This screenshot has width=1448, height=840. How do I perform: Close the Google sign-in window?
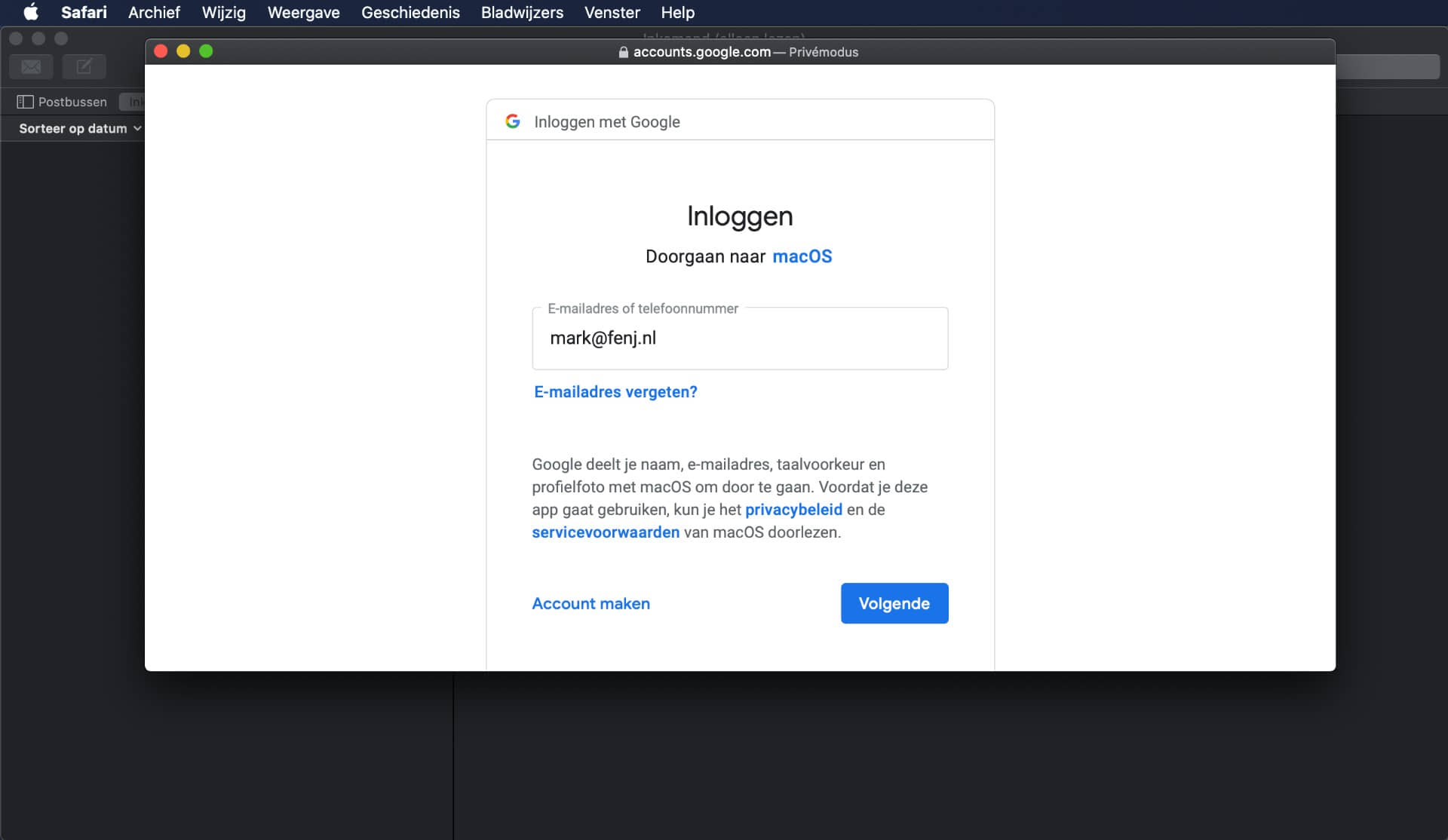161,51
